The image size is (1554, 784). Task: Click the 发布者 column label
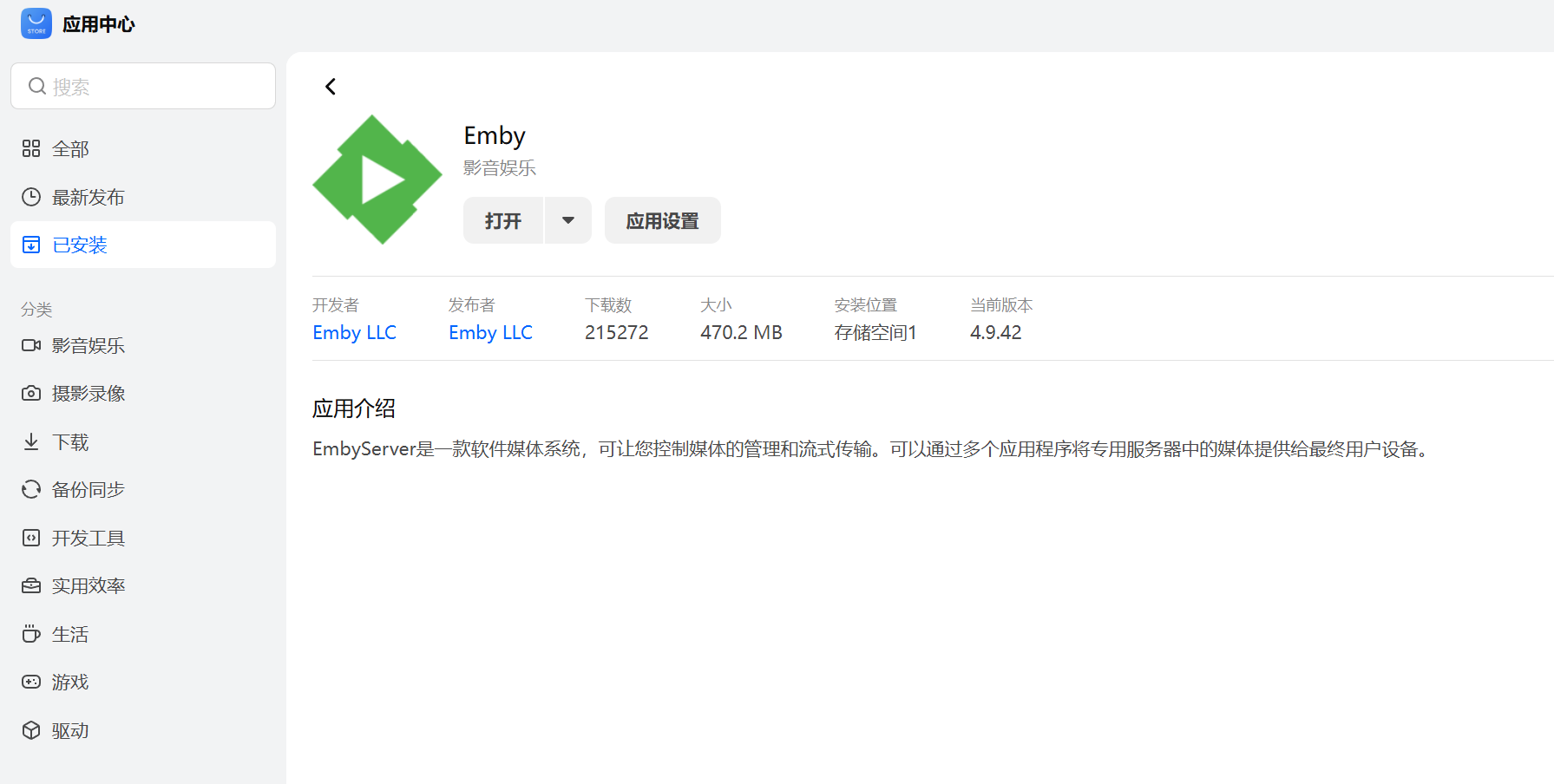point(472,305)
